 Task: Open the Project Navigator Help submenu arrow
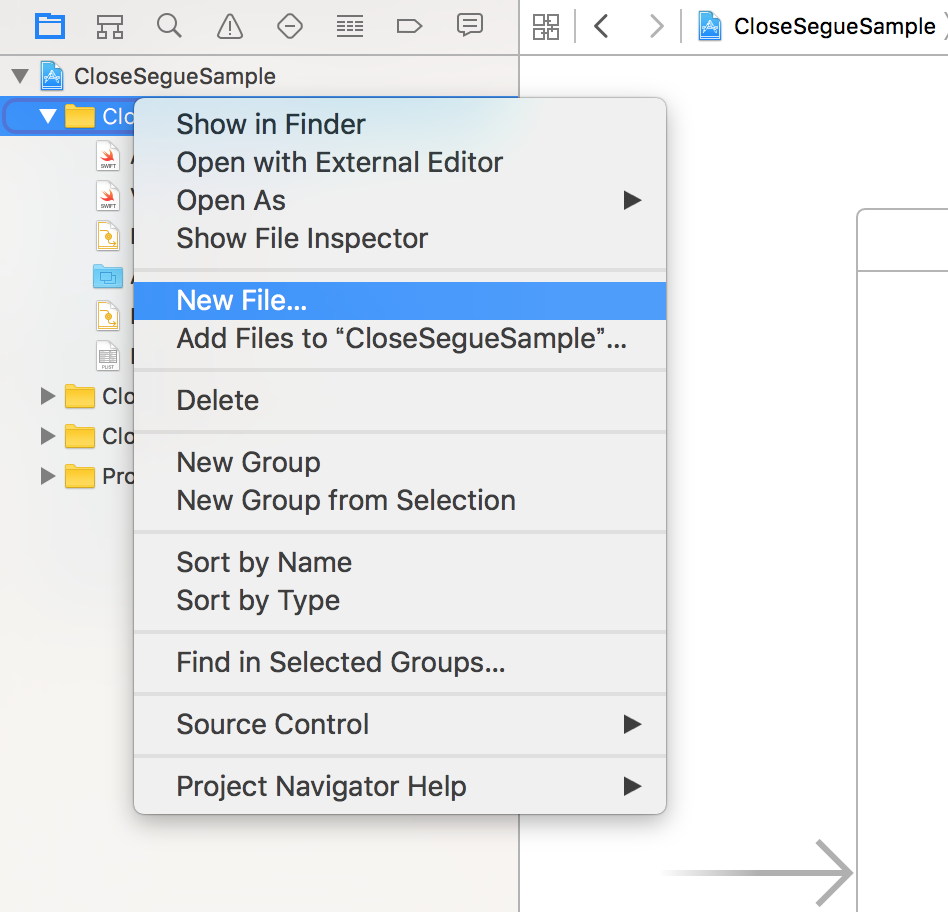pyautogui.click(x=632, y=786)
